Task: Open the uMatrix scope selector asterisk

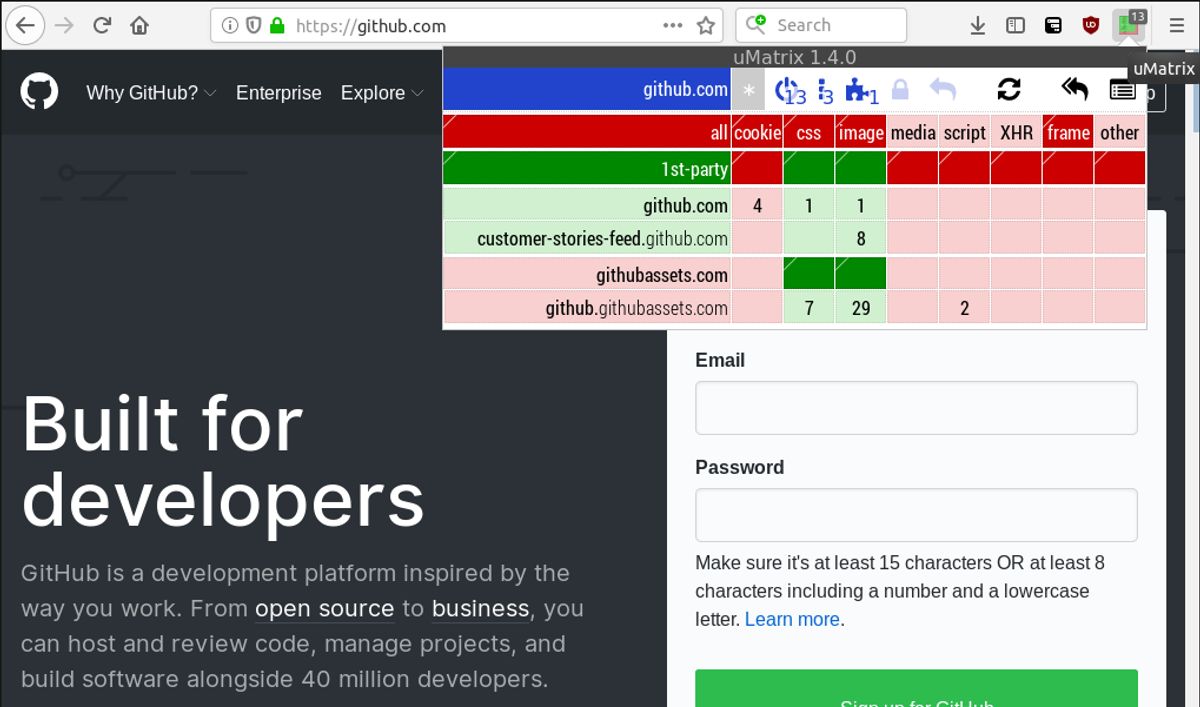Action: (748, 90)
